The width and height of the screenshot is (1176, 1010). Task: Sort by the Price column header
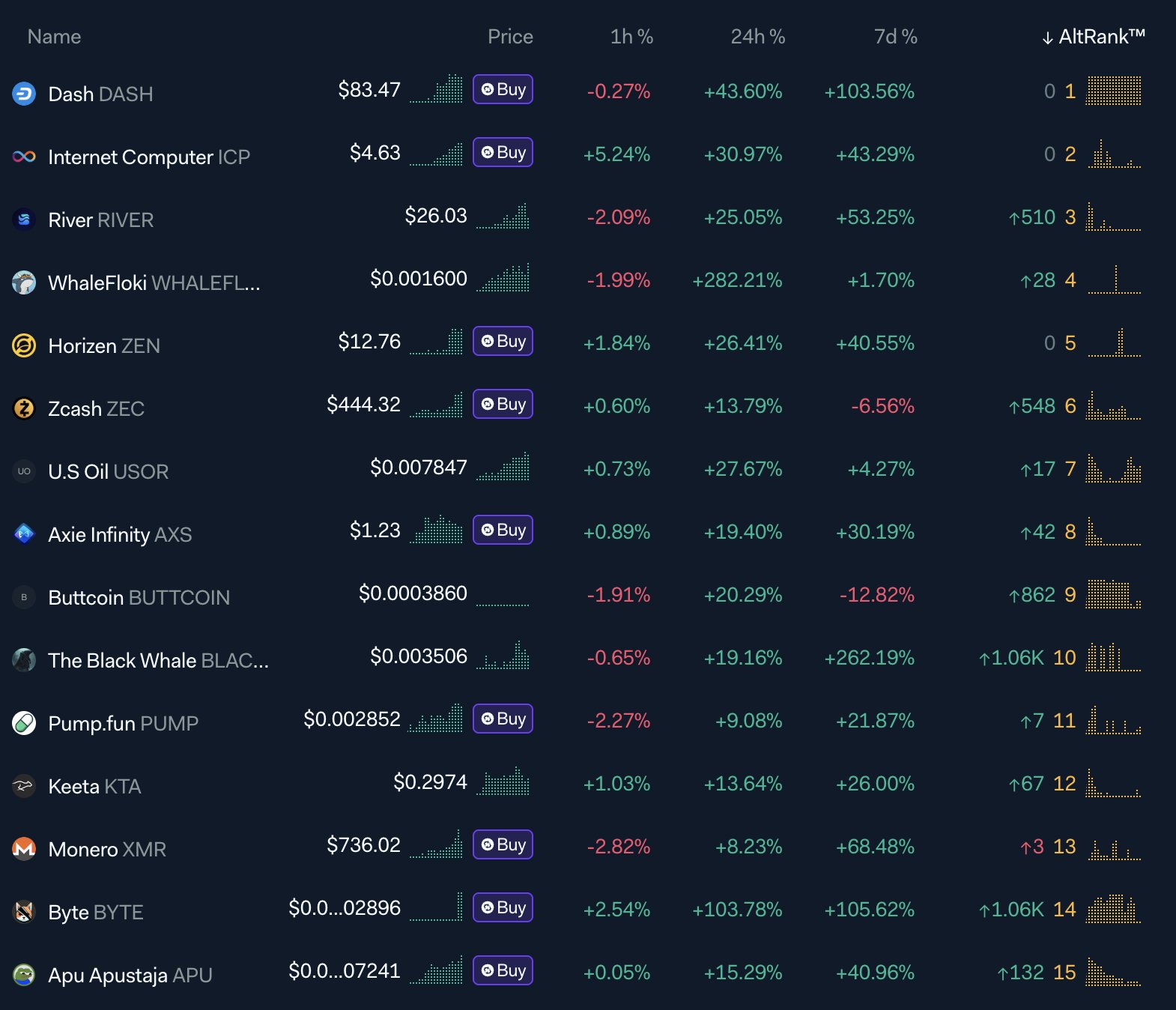510,37
